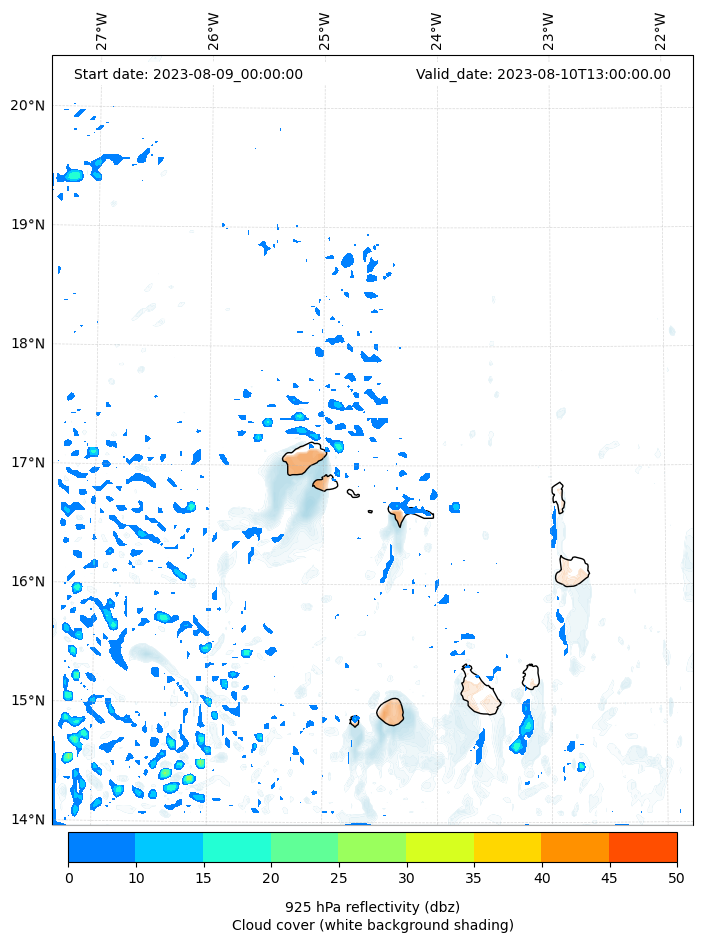Click the 25–30 dBZ light green colorbar segment
This screenshot has width=703, height=942.
372,847
